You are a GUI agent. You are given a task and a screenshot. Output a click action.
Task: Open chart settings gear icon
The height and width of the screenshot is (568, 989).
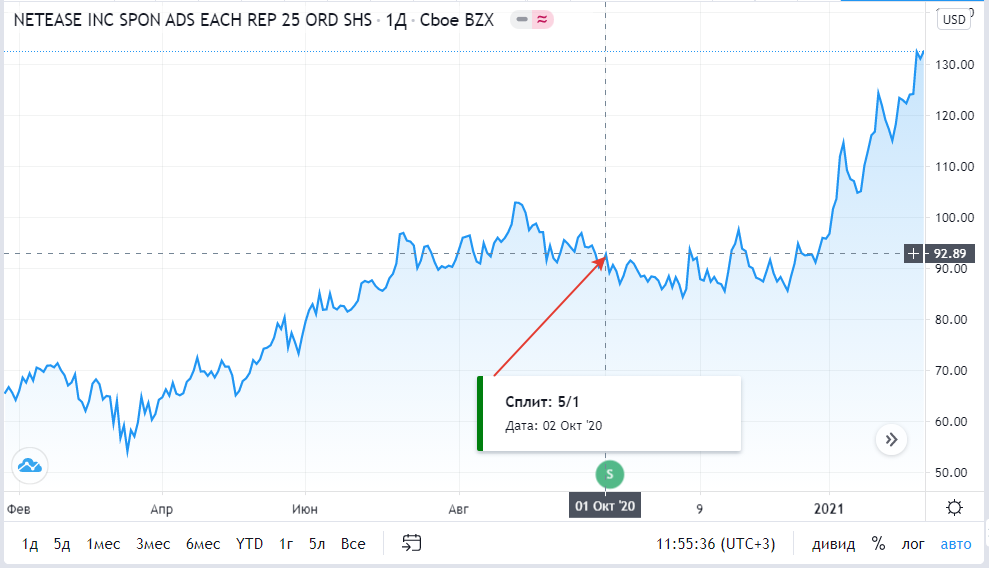point(954,507)
